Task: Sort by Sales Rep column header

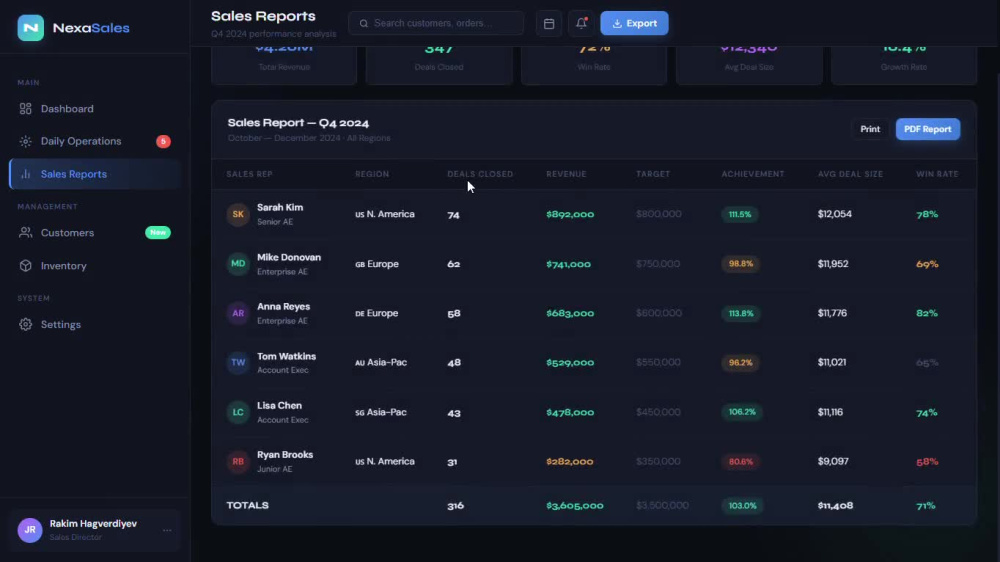Action: pyautogui.click(x=249, y=174)
